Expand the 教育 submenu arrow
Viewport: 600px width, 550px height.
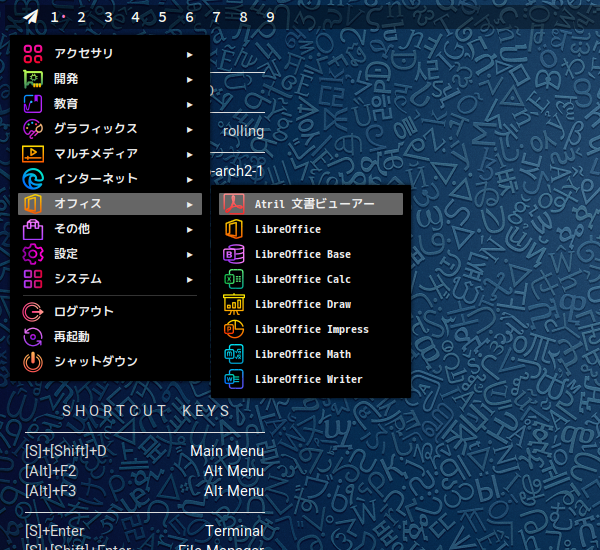[189, 104]
